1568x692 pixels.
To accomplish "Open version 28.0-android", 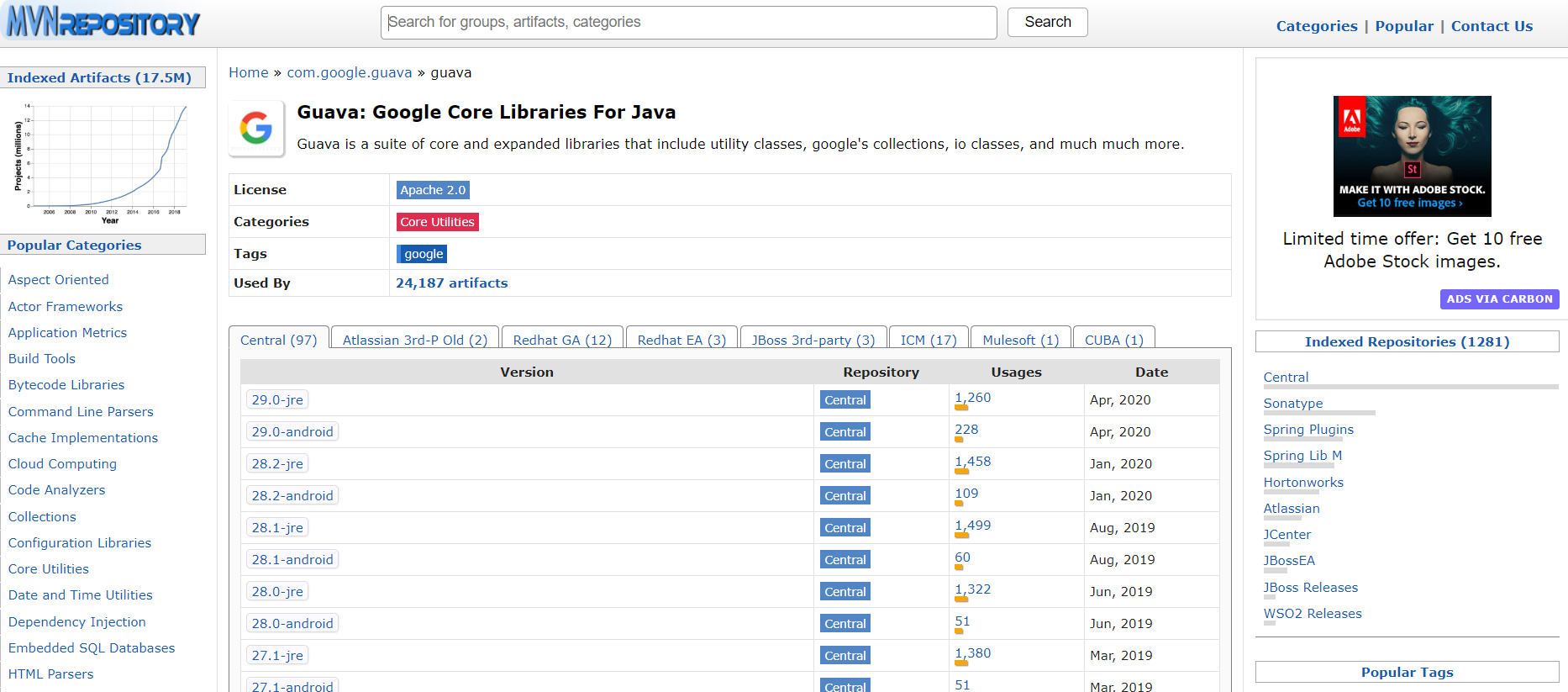I will click(292, 624).
